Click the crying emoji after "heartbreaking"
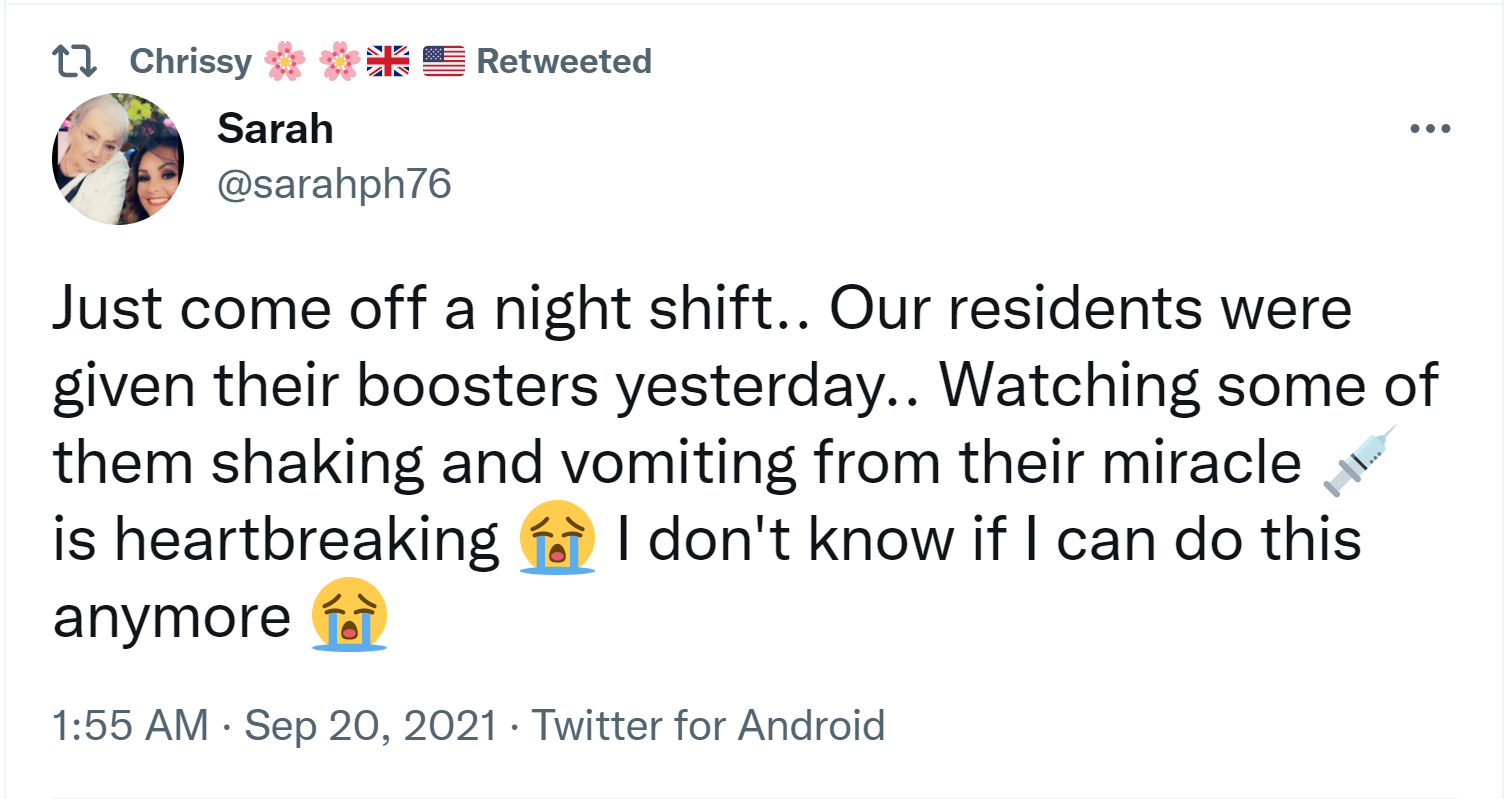Screen dimensions: 1511x799 557,538
